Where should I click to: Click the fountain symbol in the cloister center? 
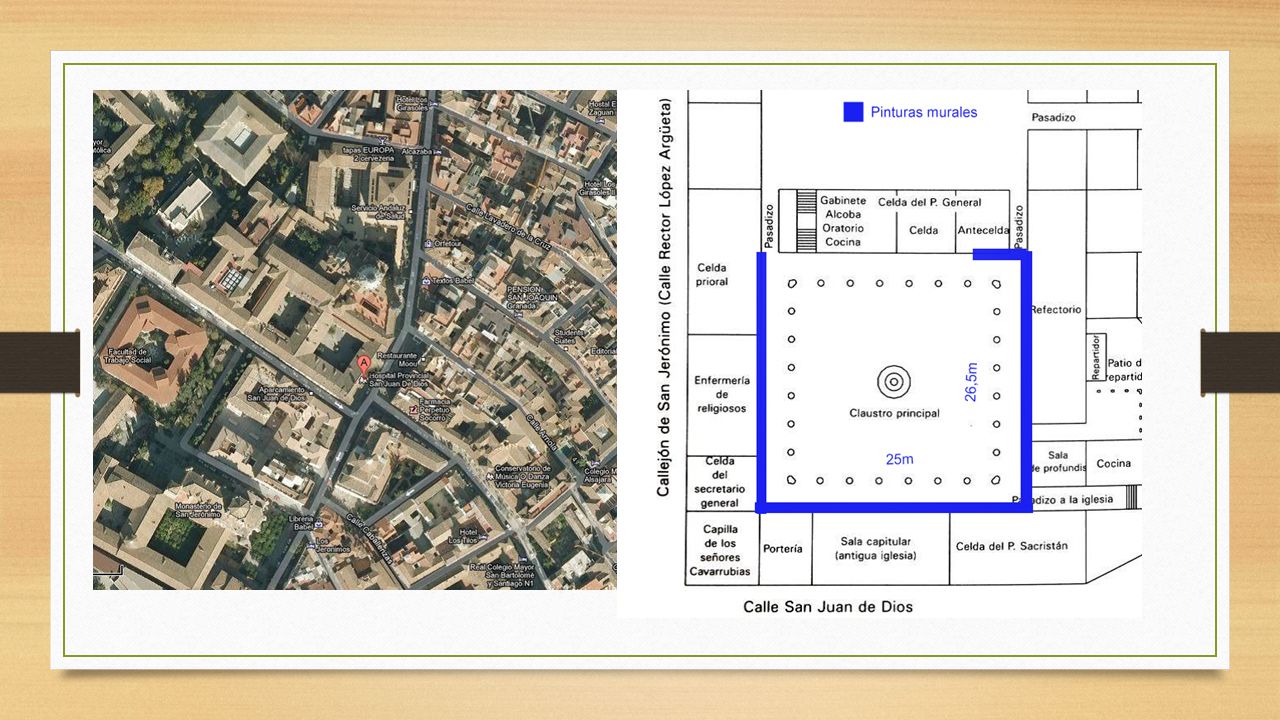[x=894, y=381]
